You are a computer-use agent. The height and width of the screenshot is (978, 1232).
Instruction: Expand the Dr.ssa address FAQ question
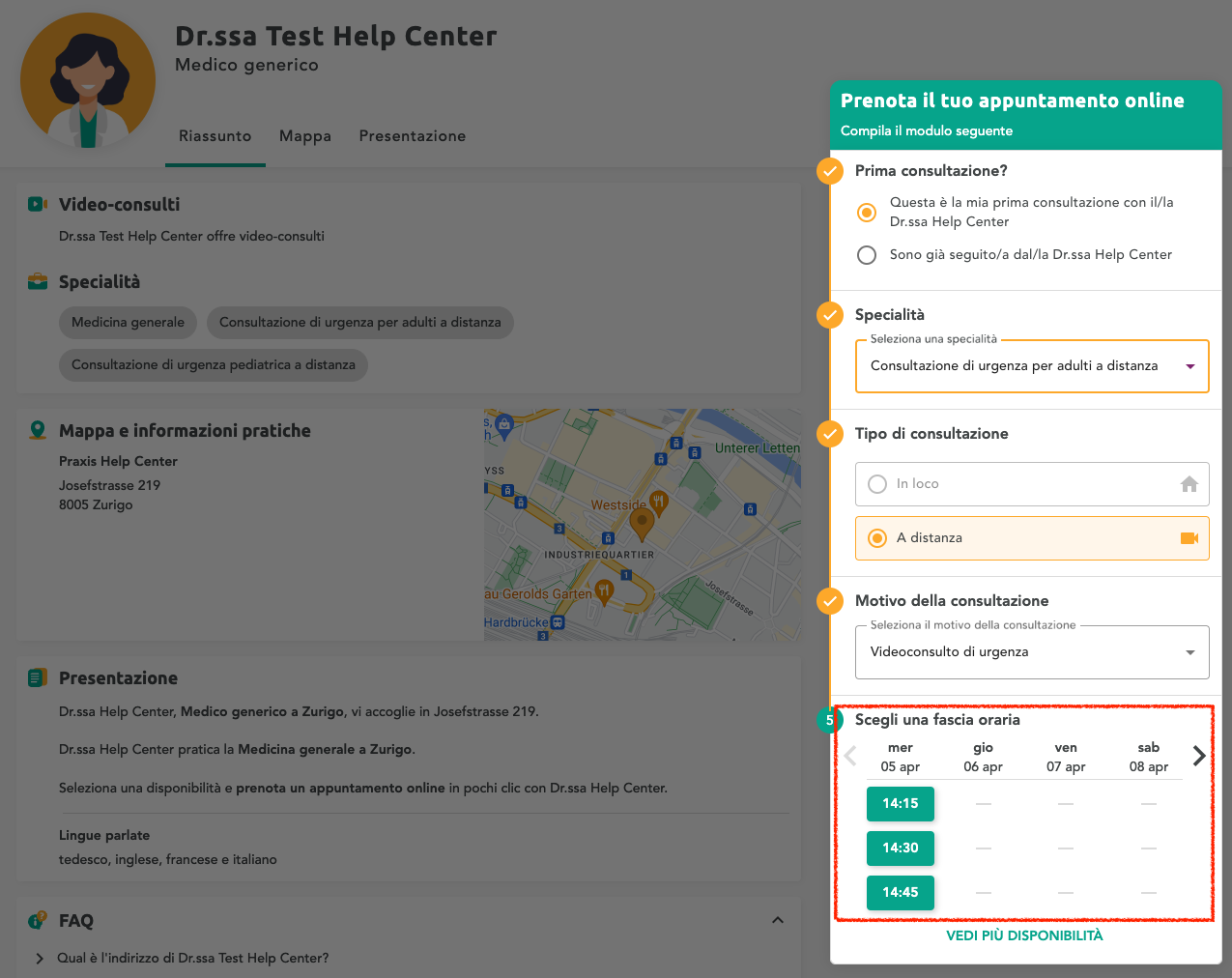tap(192, 958)
